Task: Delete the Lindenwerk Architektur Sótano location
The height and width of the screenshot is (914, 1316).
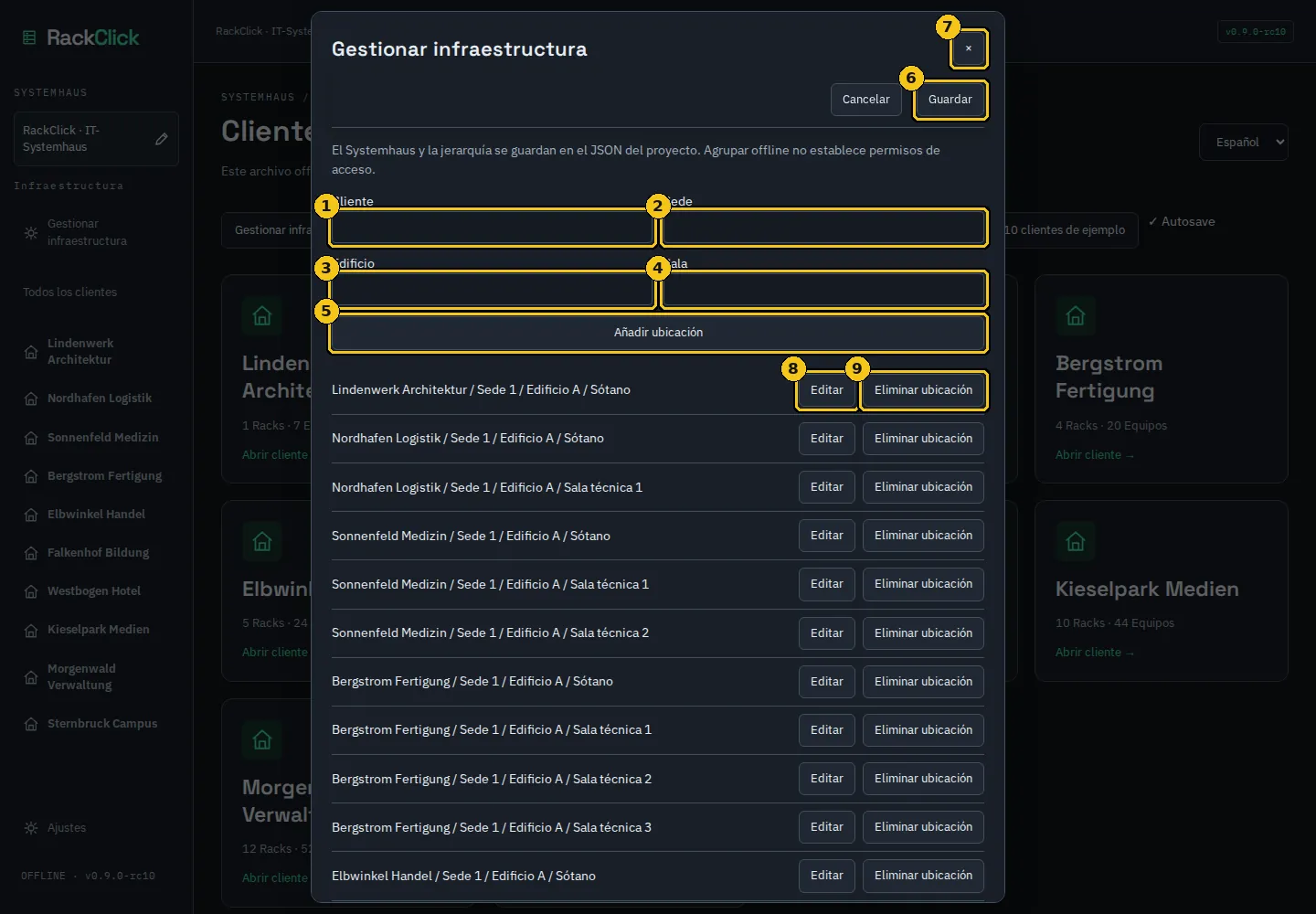Action: click(923, 390)
